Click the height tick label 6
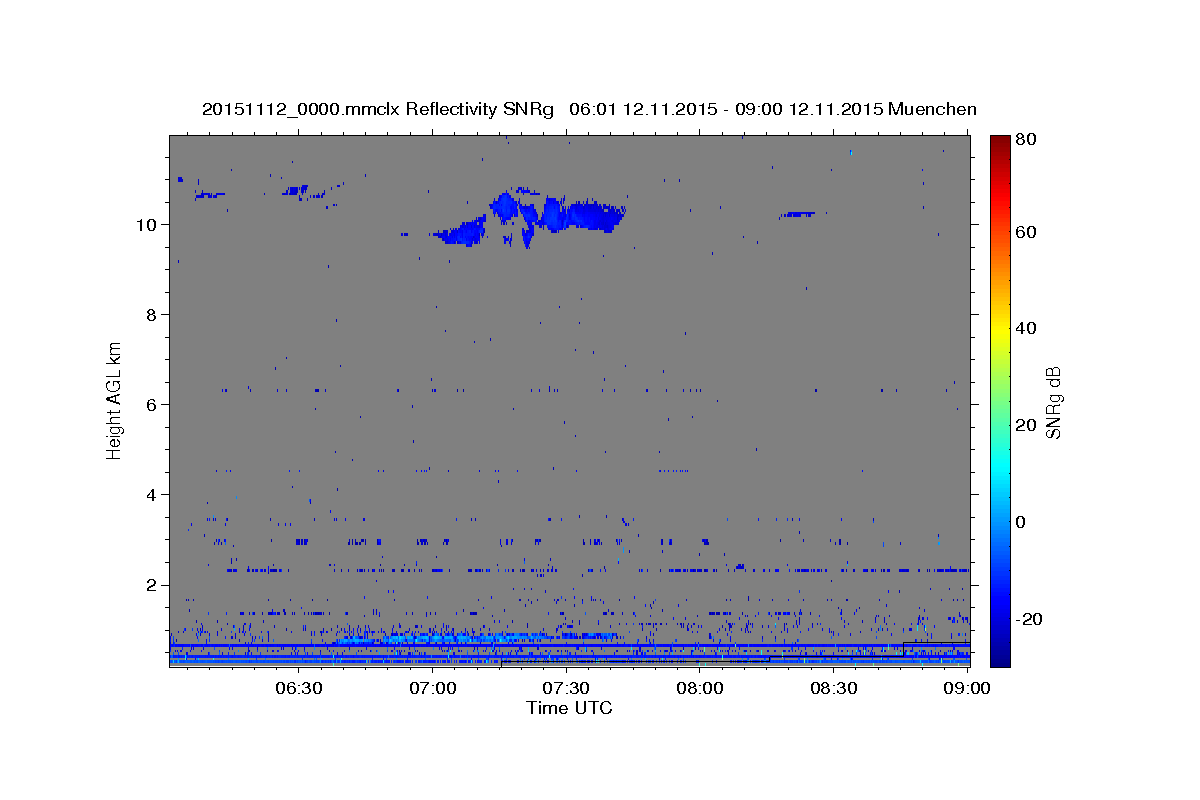Screen dimensions: 1200x800 pyautogui.click(x=153, y=404)
